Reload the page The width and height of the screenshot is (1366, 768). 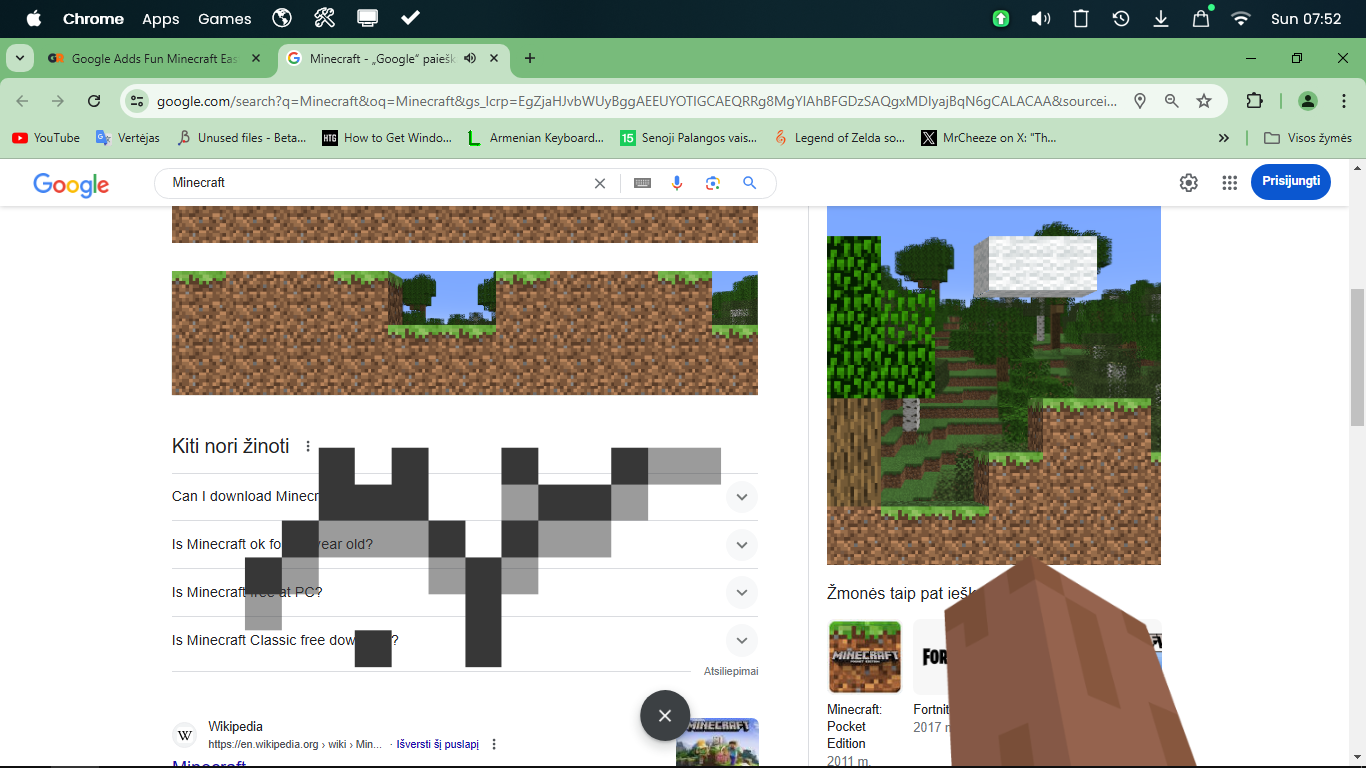pyautogui.click(x=94, y=101)
